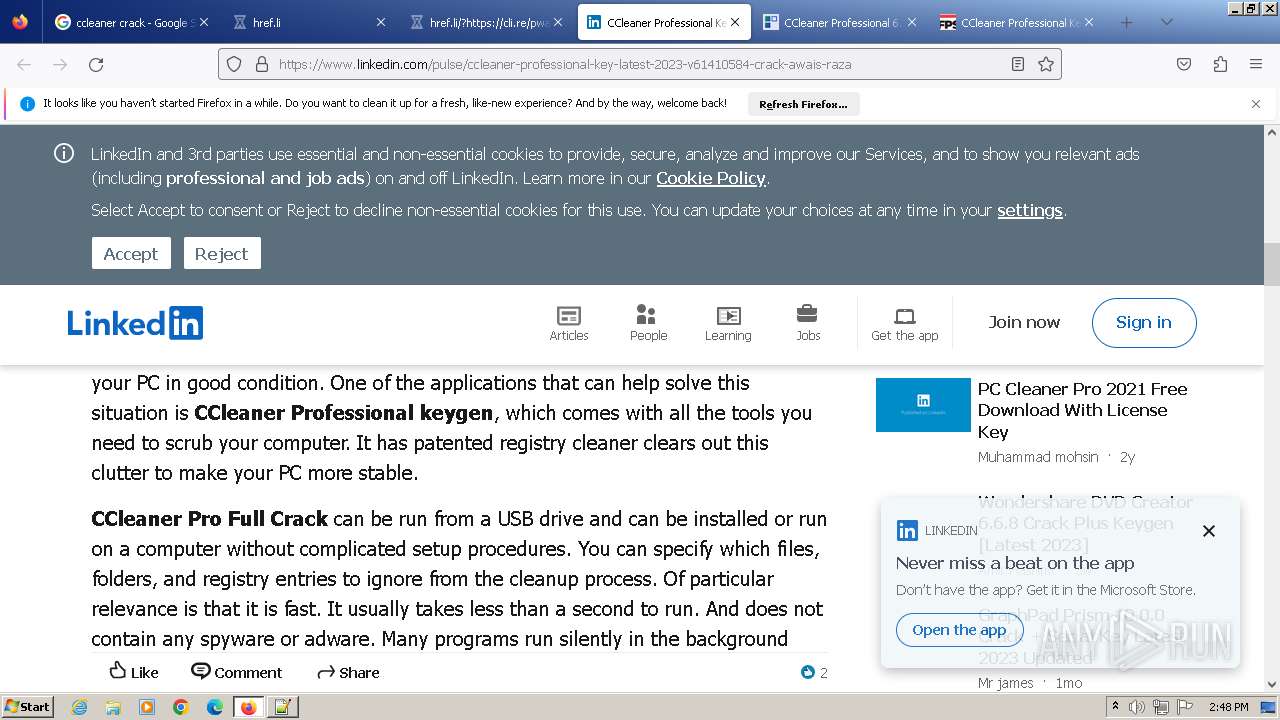Accept LinkedIn cookies
Image resolution: width=1280 pixels, height=720 pixels.
(131, 253)
